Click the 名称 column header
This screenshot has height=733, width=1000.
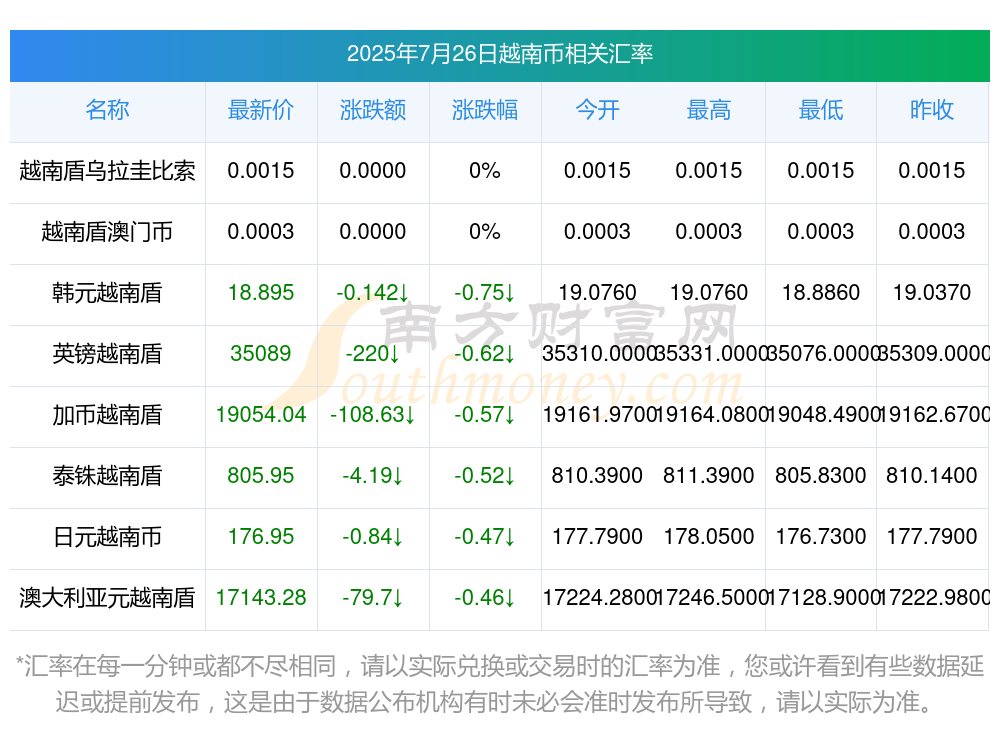pyautogui.click(x=107, y=110)
